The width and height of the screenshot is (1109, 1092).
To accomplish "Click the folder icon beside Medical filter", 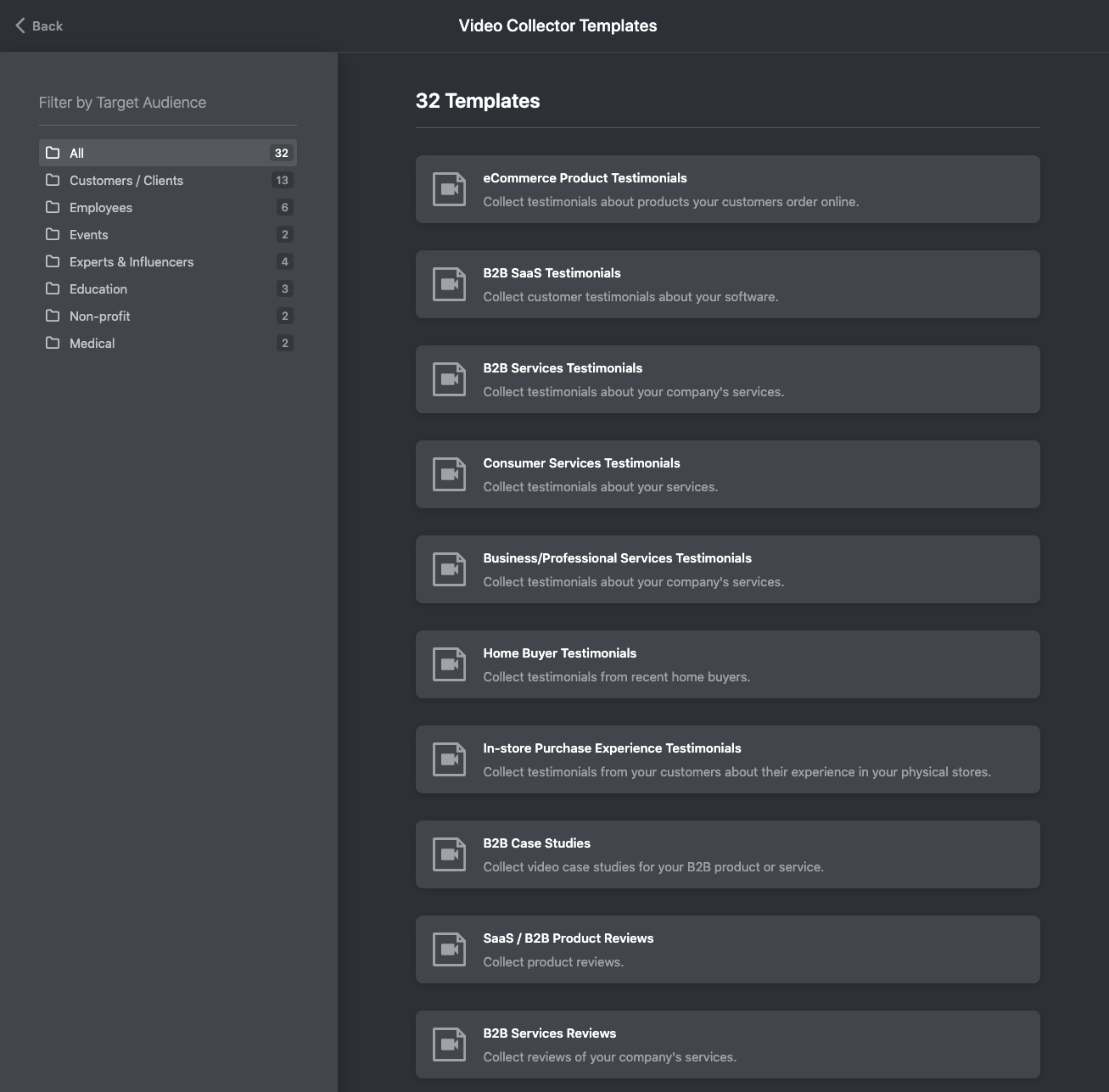I will pyautogui.click(x=53, y=343).
